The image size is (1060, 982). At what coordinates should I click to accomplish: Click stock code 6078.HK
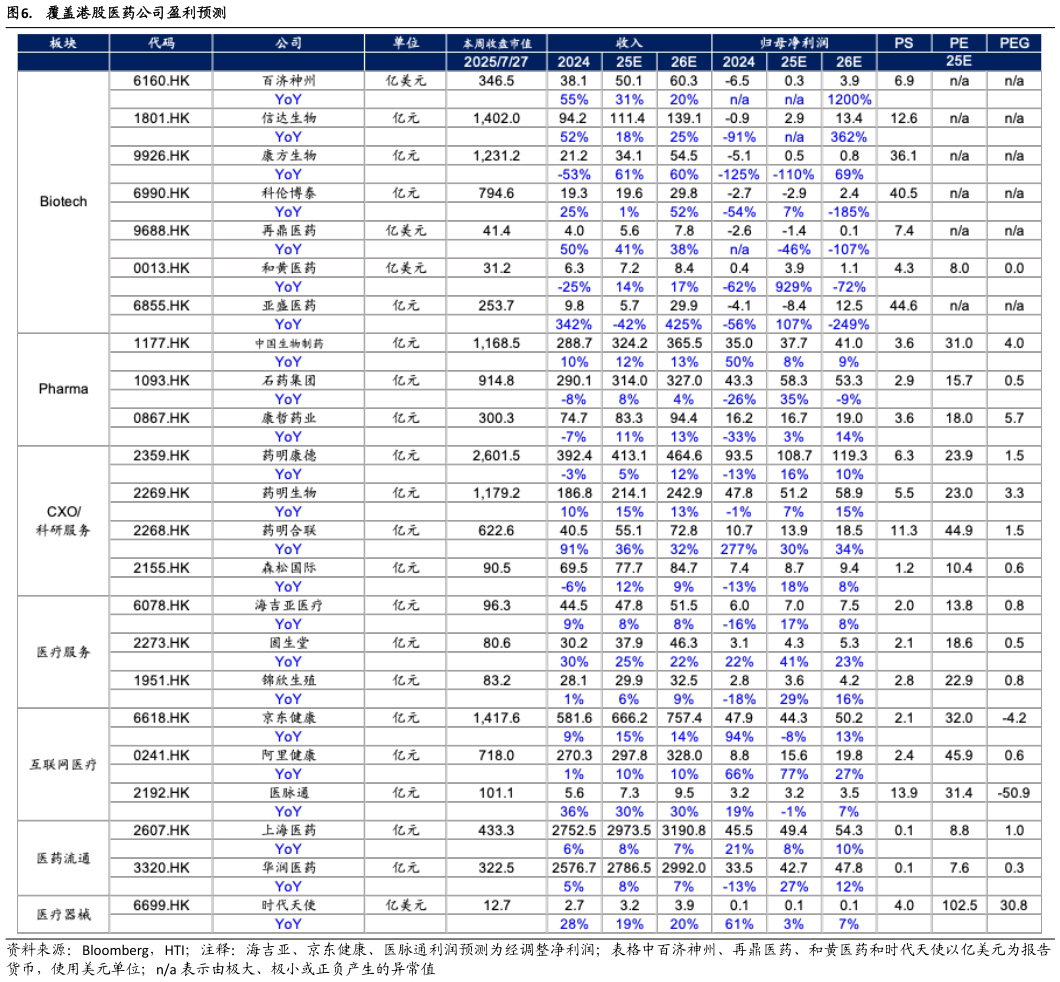pos(161,606)
